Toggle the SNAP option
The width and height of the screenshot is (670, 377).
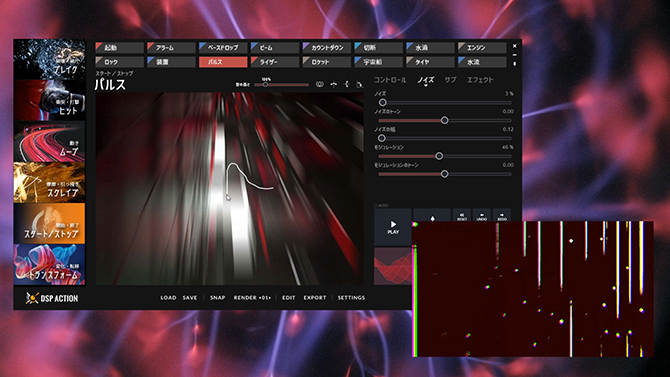pos(217,297)
